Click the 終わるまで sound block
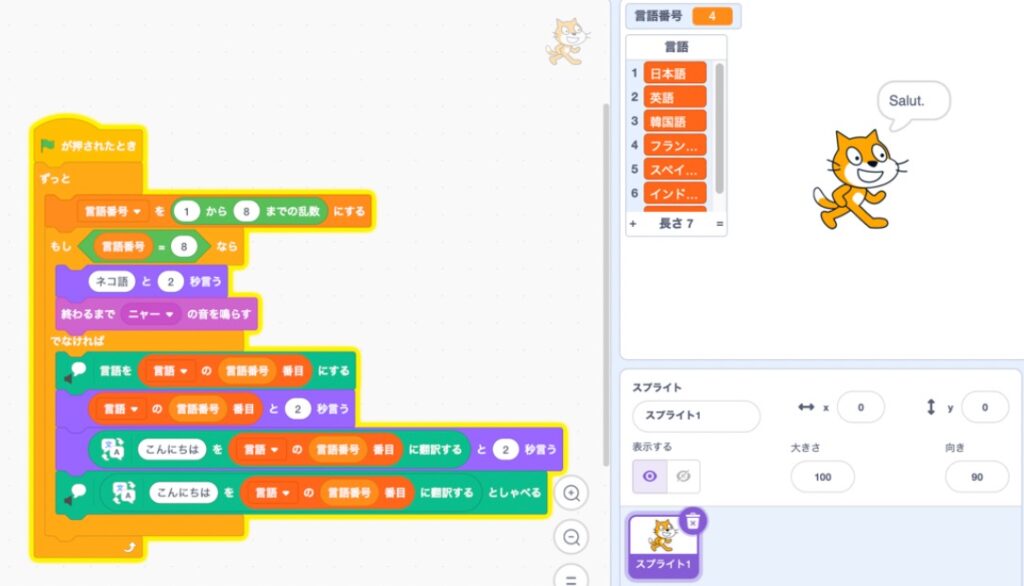Viewport: 1024px width, 586px height. pyautogui.click(x=157, y=314)
